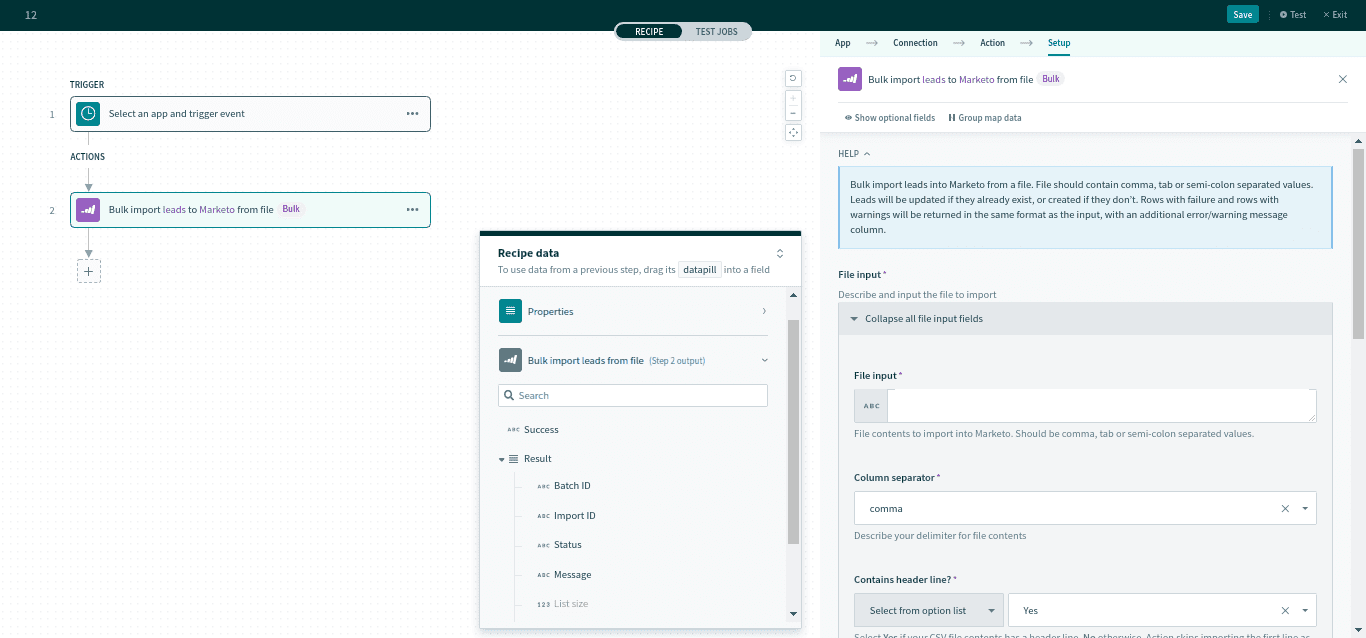Select the clock trigger icon in step 1

point(88,113)
